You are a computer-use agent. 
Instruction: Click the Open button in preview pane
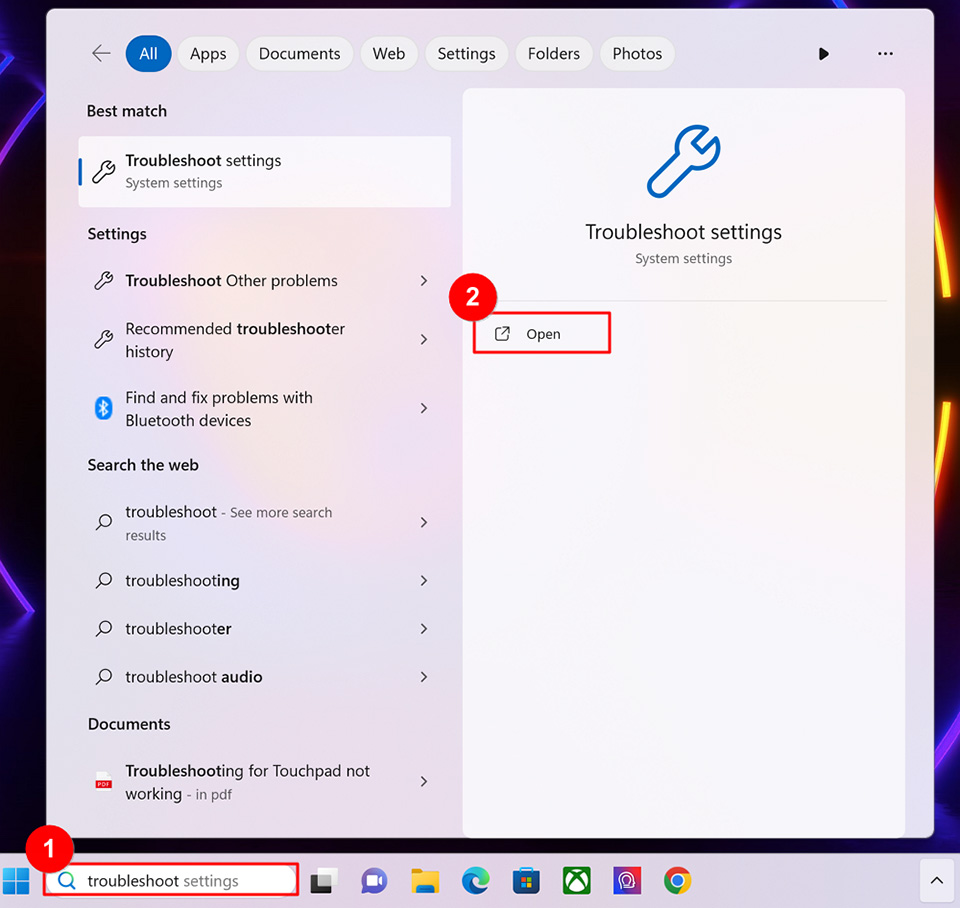point(542,334)
